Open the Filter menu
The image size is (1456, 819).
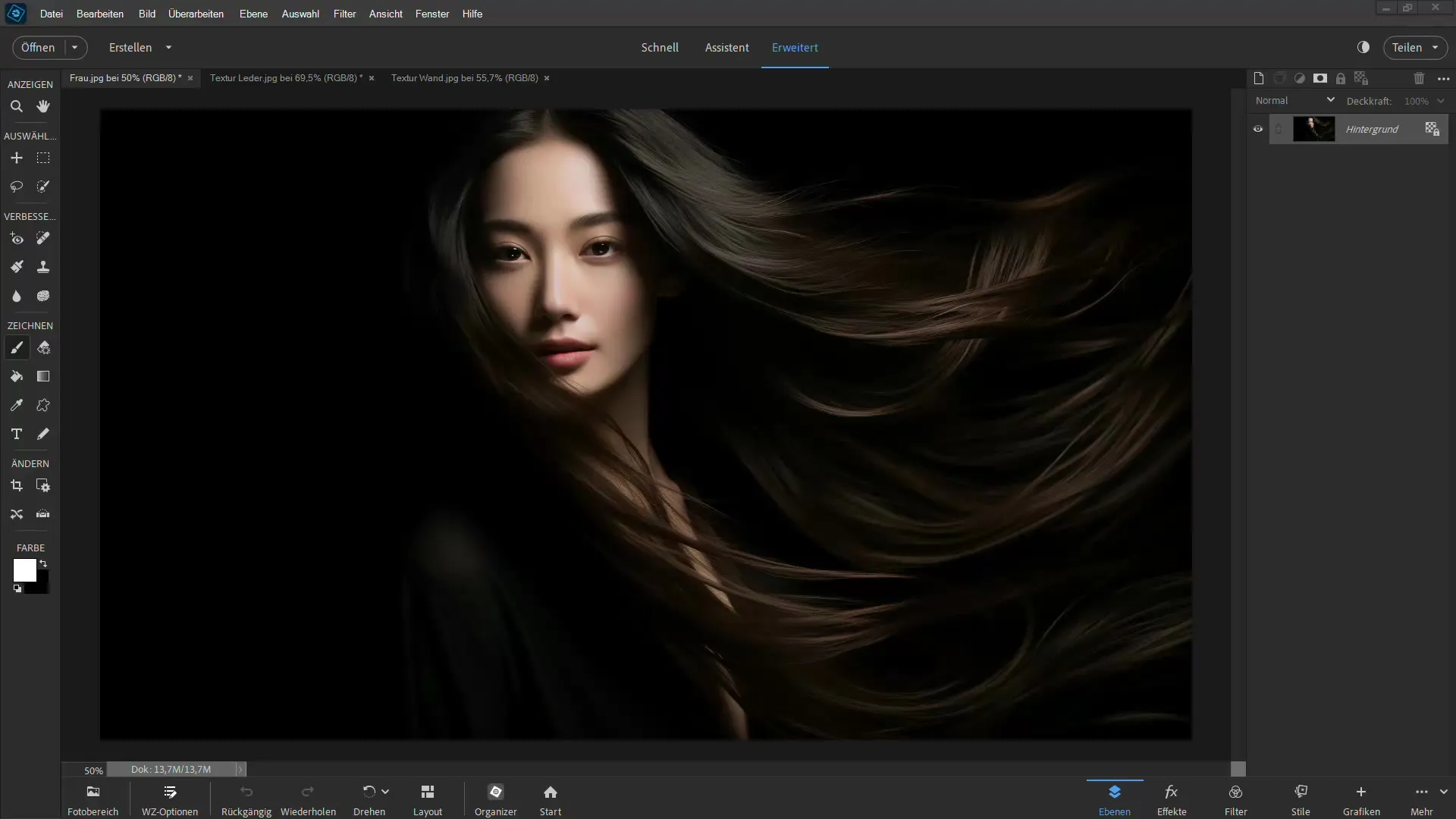pyautogui.click(x=344, y=13)
